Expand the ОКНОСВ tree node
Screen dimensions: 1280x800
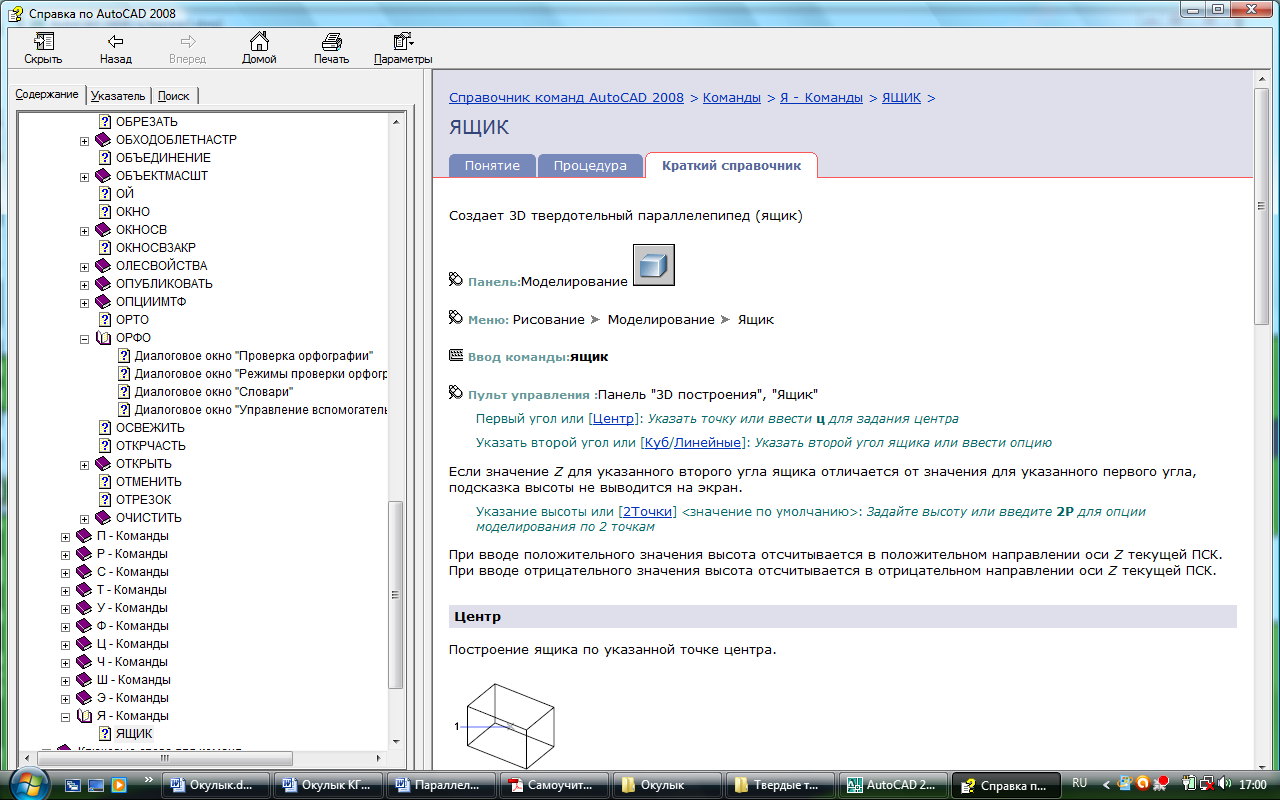(85, 231)
